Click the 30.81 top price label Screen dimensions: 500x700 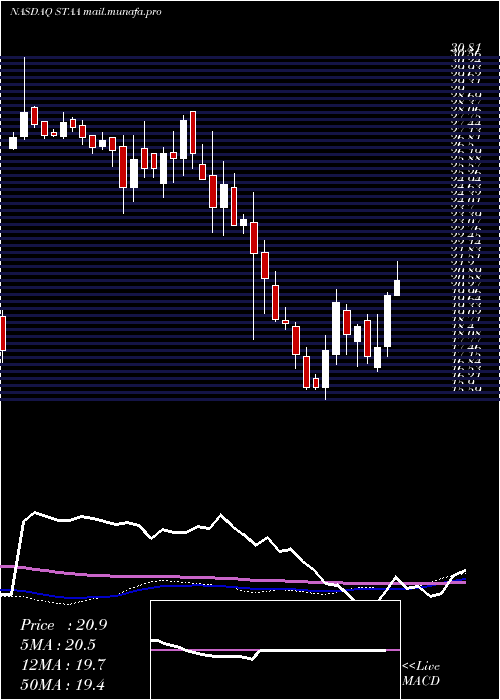[x=466, y=49]
